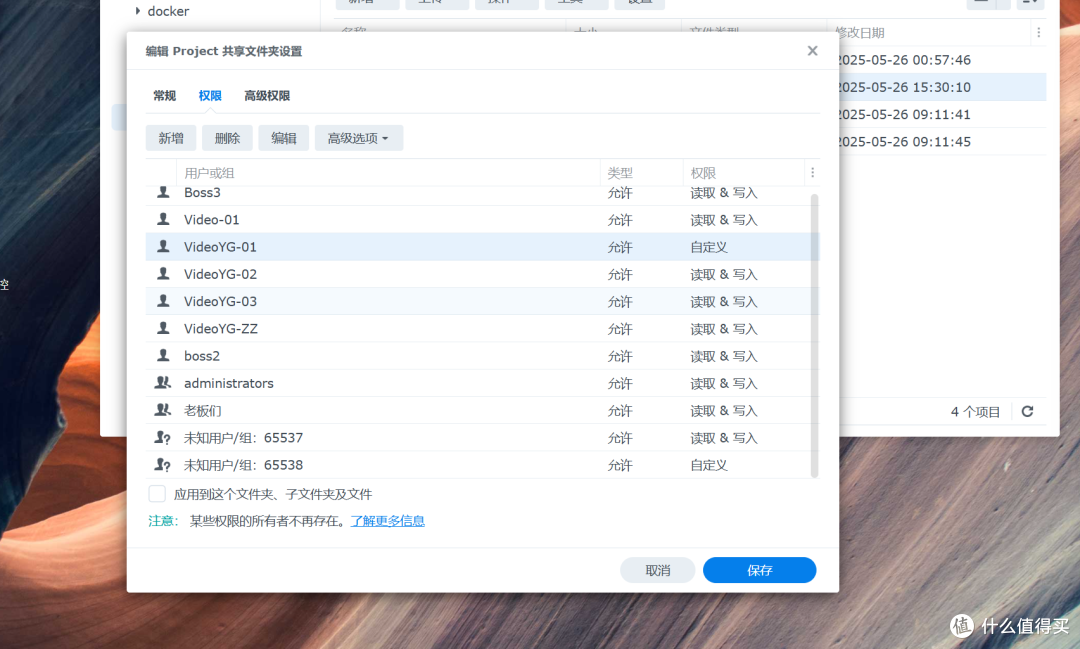Open the 高级选项 dropdown
This screenshot has width=1080, height=649.
point(359,138)
